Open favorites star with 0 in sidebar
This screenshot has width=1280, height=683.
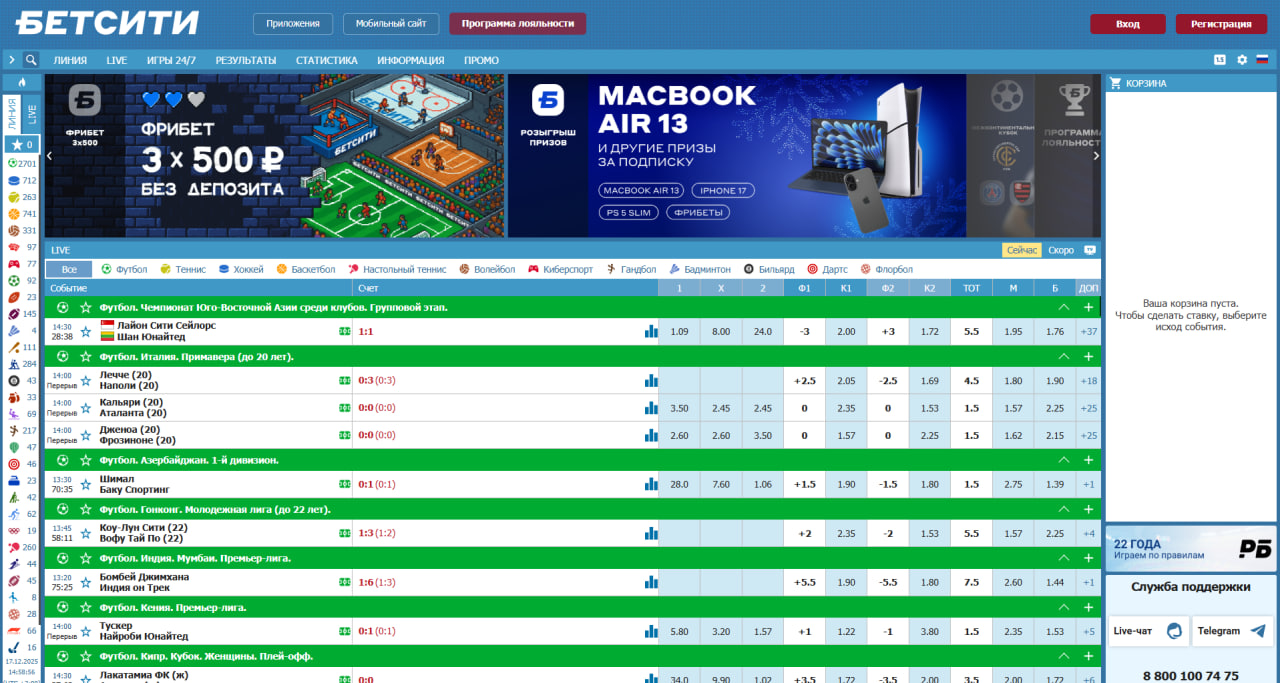(x=22, y=145)
